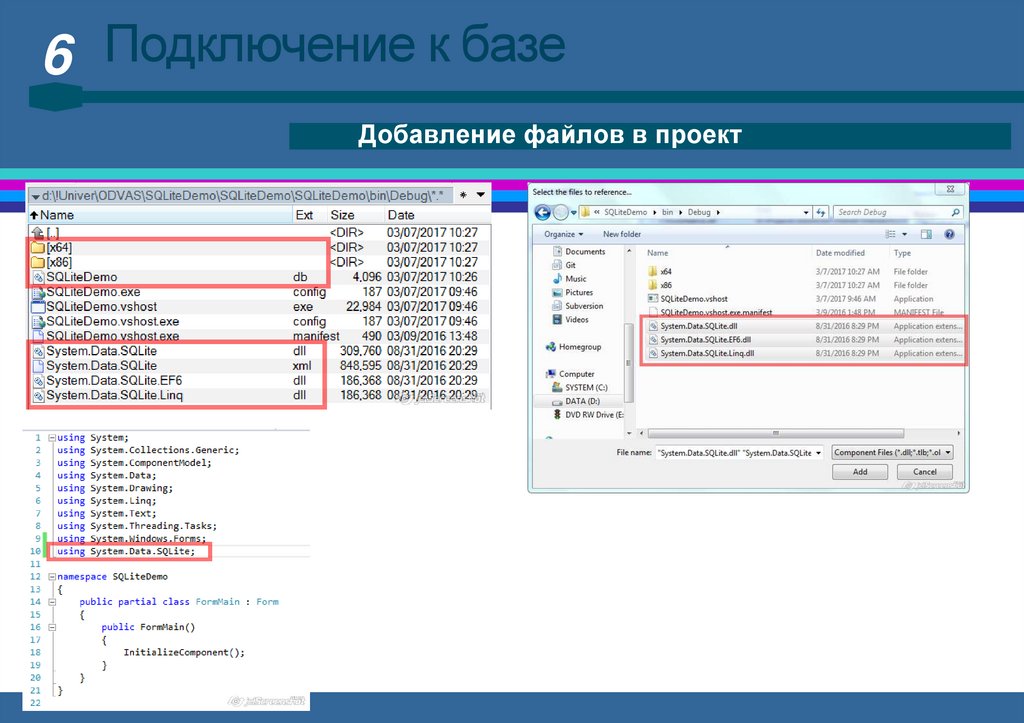Viewport: 1024px width, 723px height.
Task: Click parent directory [..] up icon
Action: click(38, 232)
